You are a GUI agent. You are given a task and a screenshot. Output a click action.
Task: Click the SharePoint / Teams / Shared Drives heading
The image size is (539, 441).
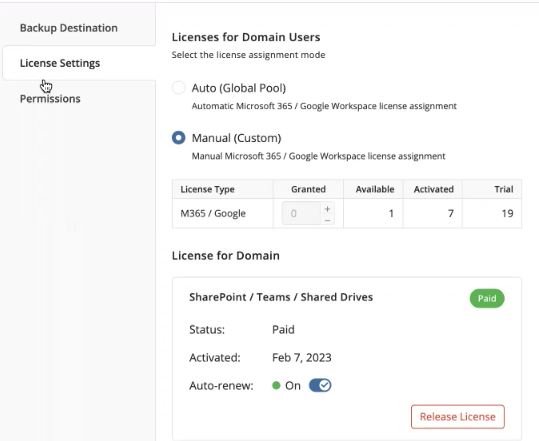click(281, 297)
